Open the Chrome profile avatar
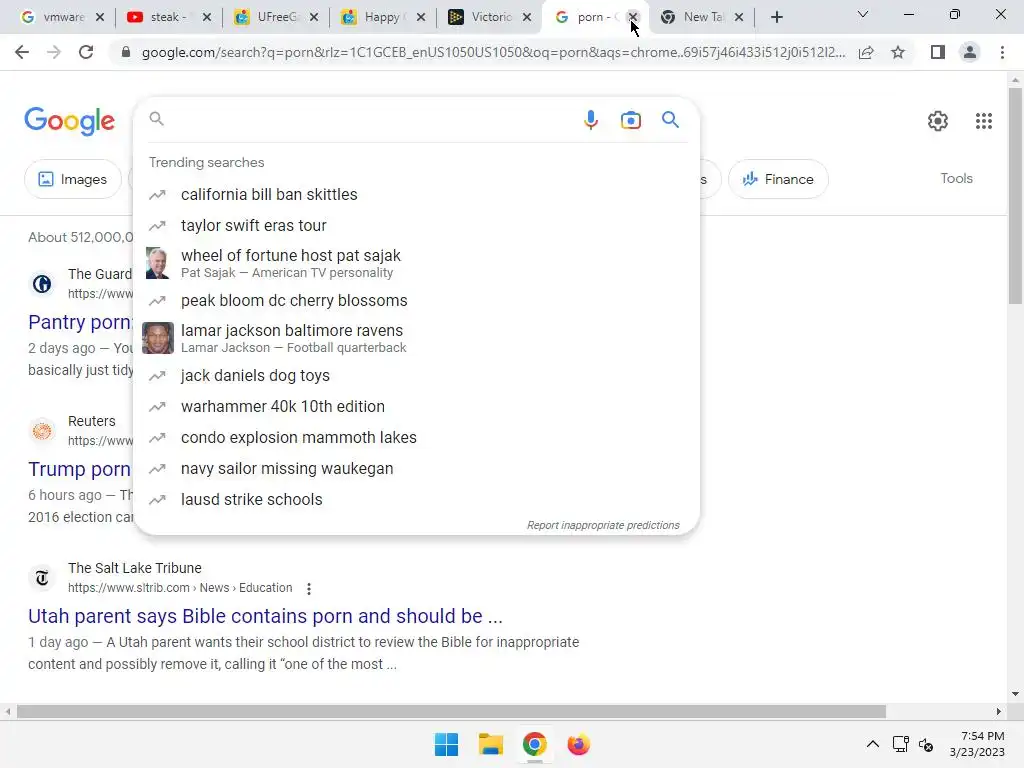Image resolution: width=1024 pixels, height=768 pixels. [970, 52]
